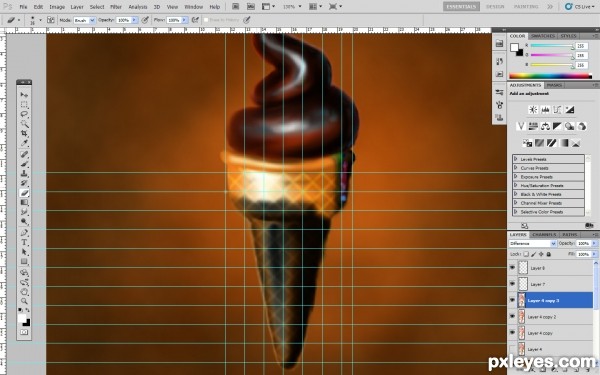Select the Rectangular Marquee tool
Viewport: 600px width, 375px height.
(x=24, y=104)
